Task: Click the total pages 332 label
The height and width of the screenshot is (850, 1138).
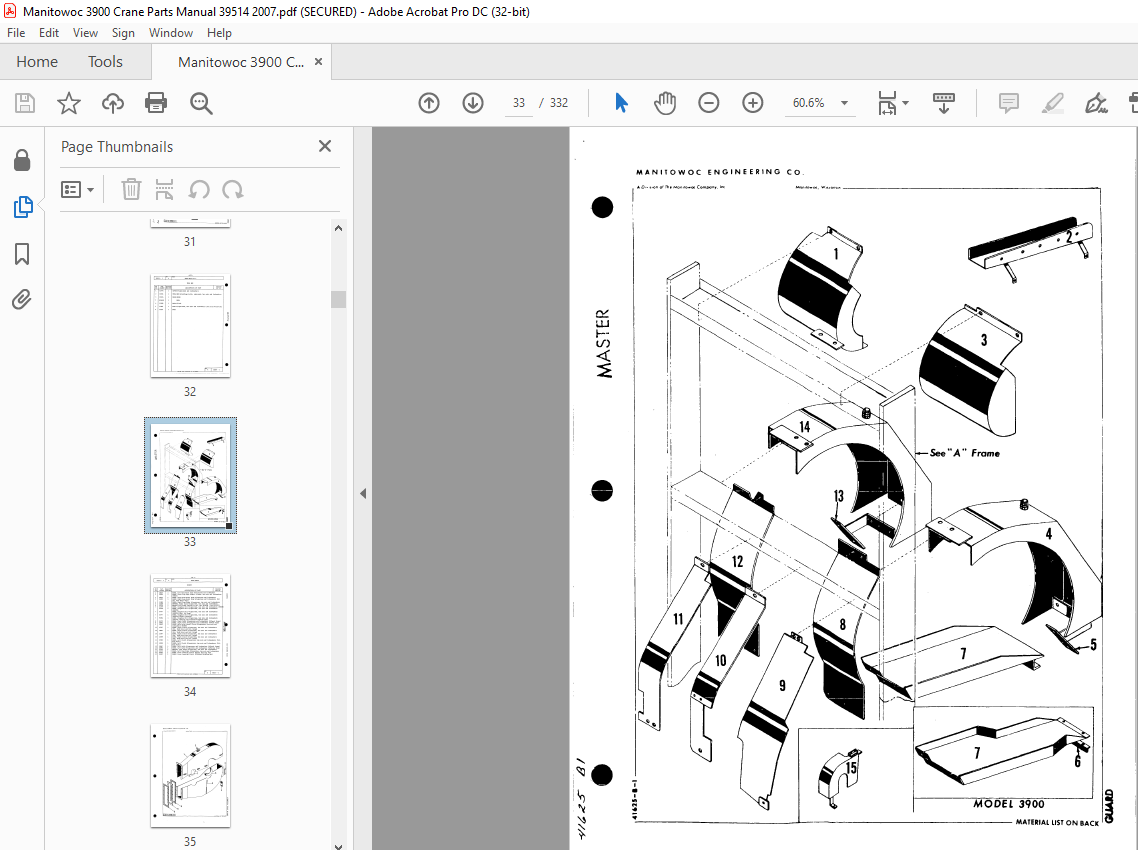Action: [x=559, y=103]
